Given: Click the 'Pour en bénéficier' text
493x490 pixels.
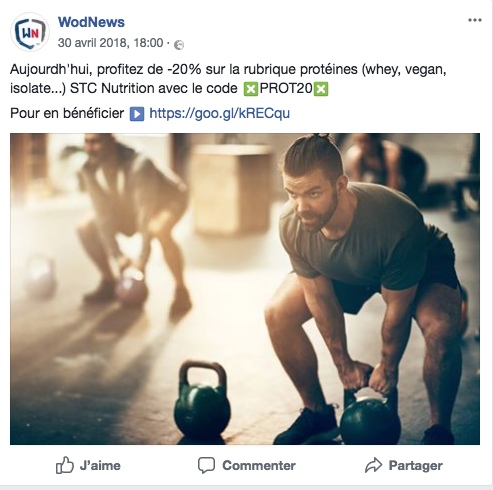Looking at the screenshot, I should pos(67,113).
